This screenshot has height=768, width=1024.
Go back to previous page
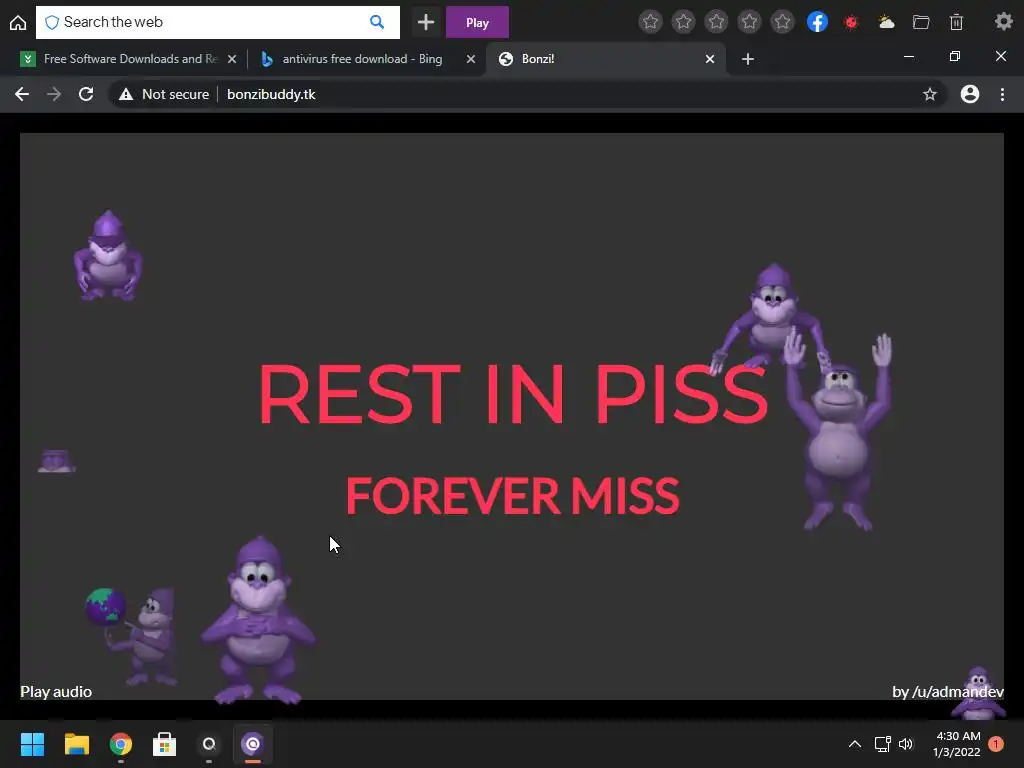22,94
